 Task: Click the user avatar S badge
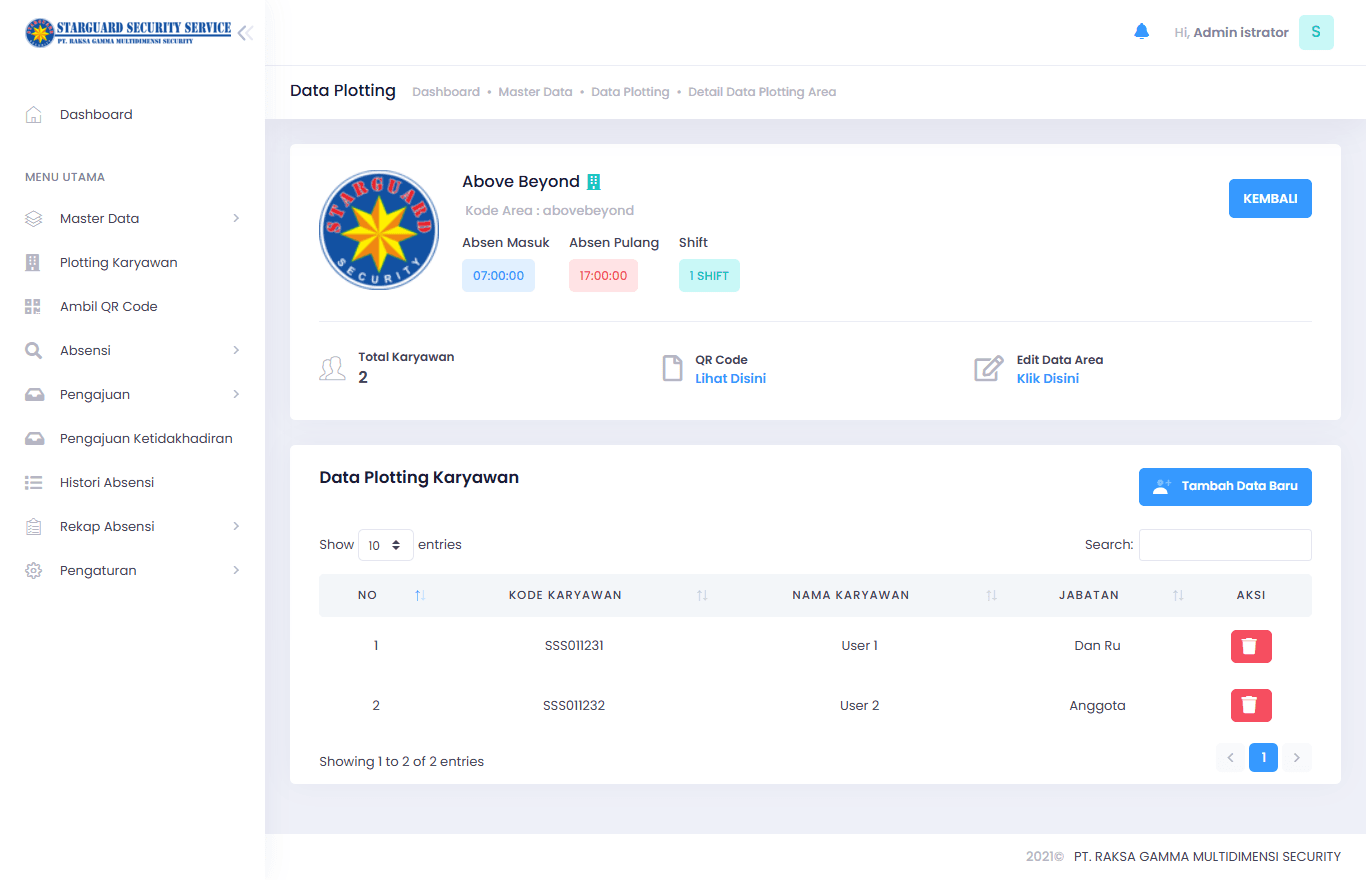(x=1316, y=32)
